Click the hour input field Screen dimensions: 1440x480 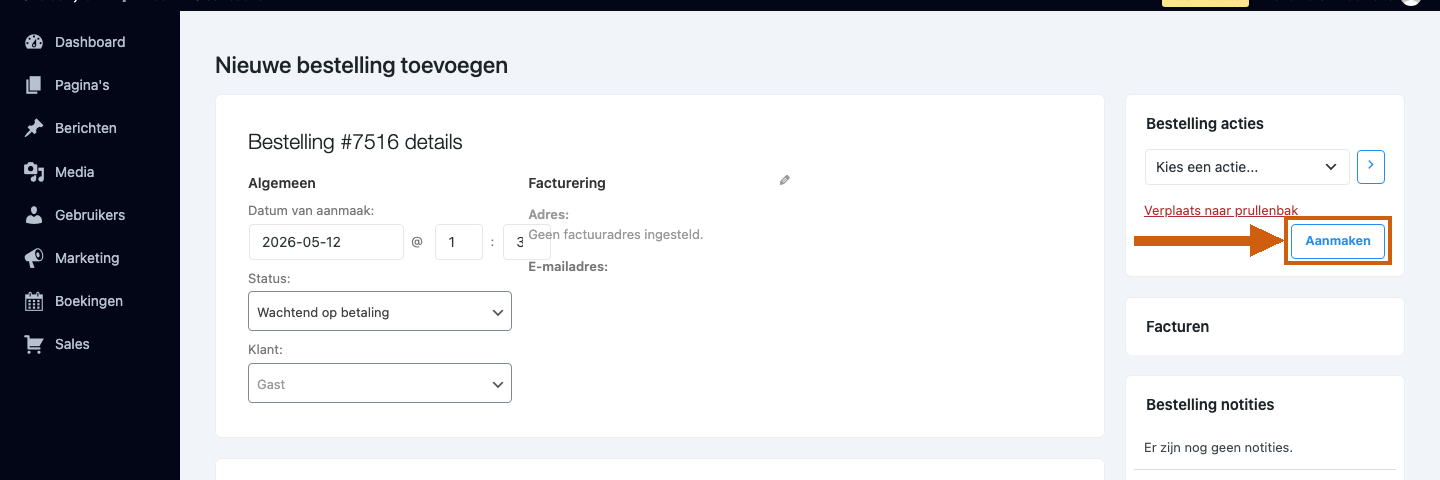[459, 242]
